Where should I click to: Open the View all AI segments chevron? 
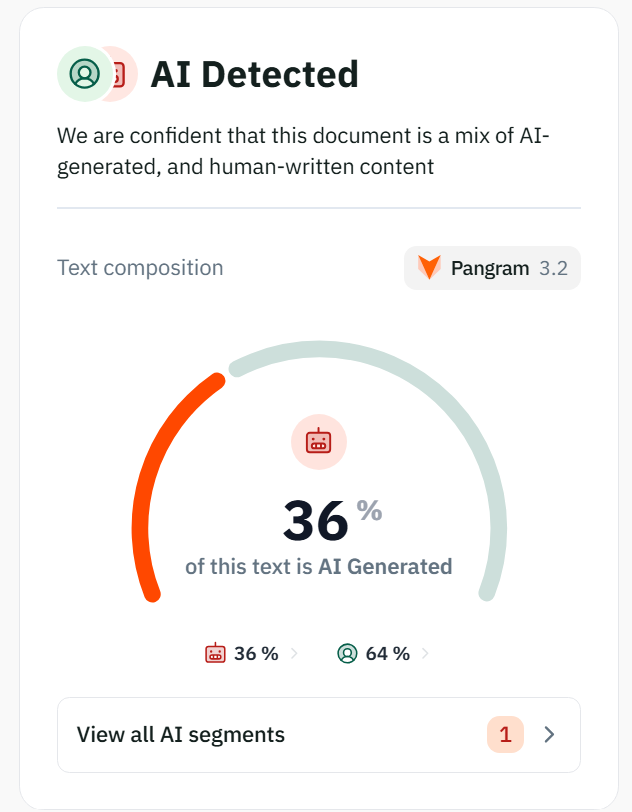tap(550, 734)
